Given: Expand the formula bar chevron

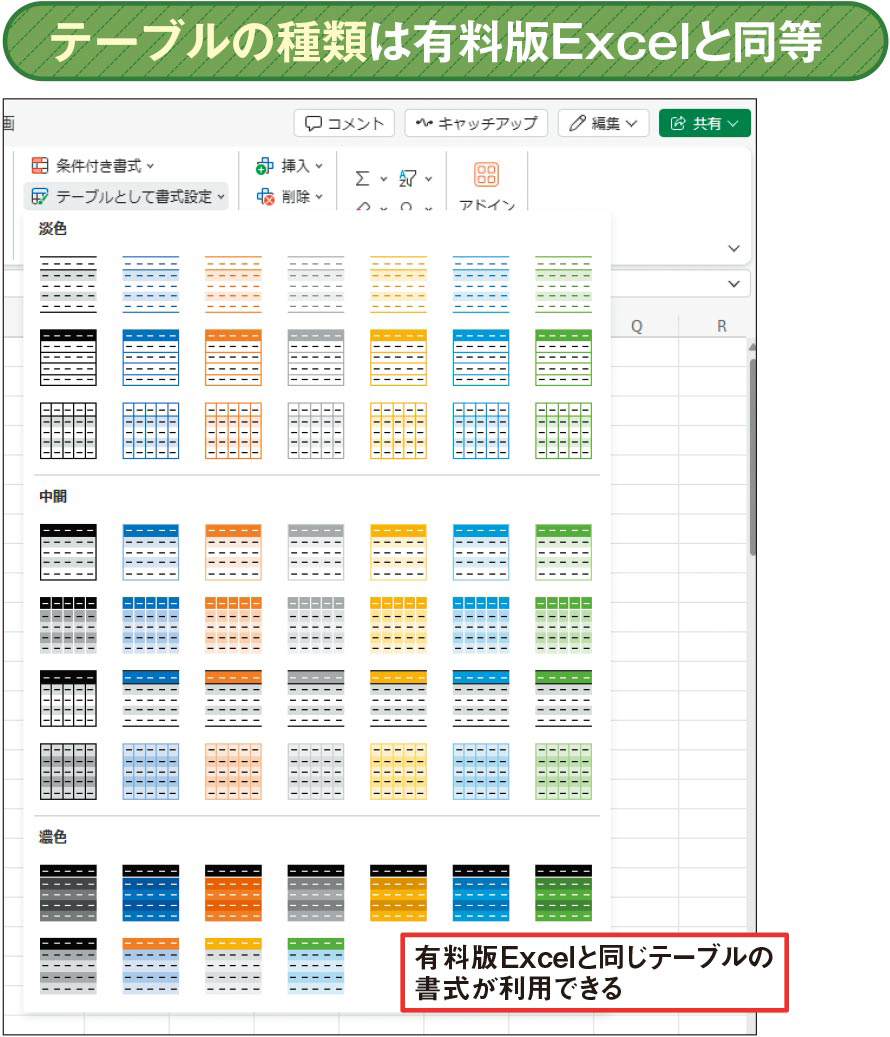Looking at the screenshot, I should click(x=733, y=284).
